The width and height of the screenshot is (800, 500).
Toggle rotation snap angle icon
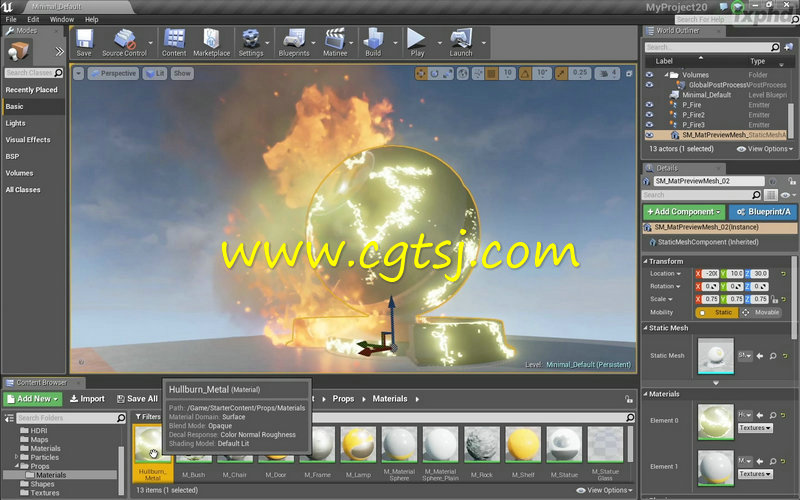click(x=525, y=73)
